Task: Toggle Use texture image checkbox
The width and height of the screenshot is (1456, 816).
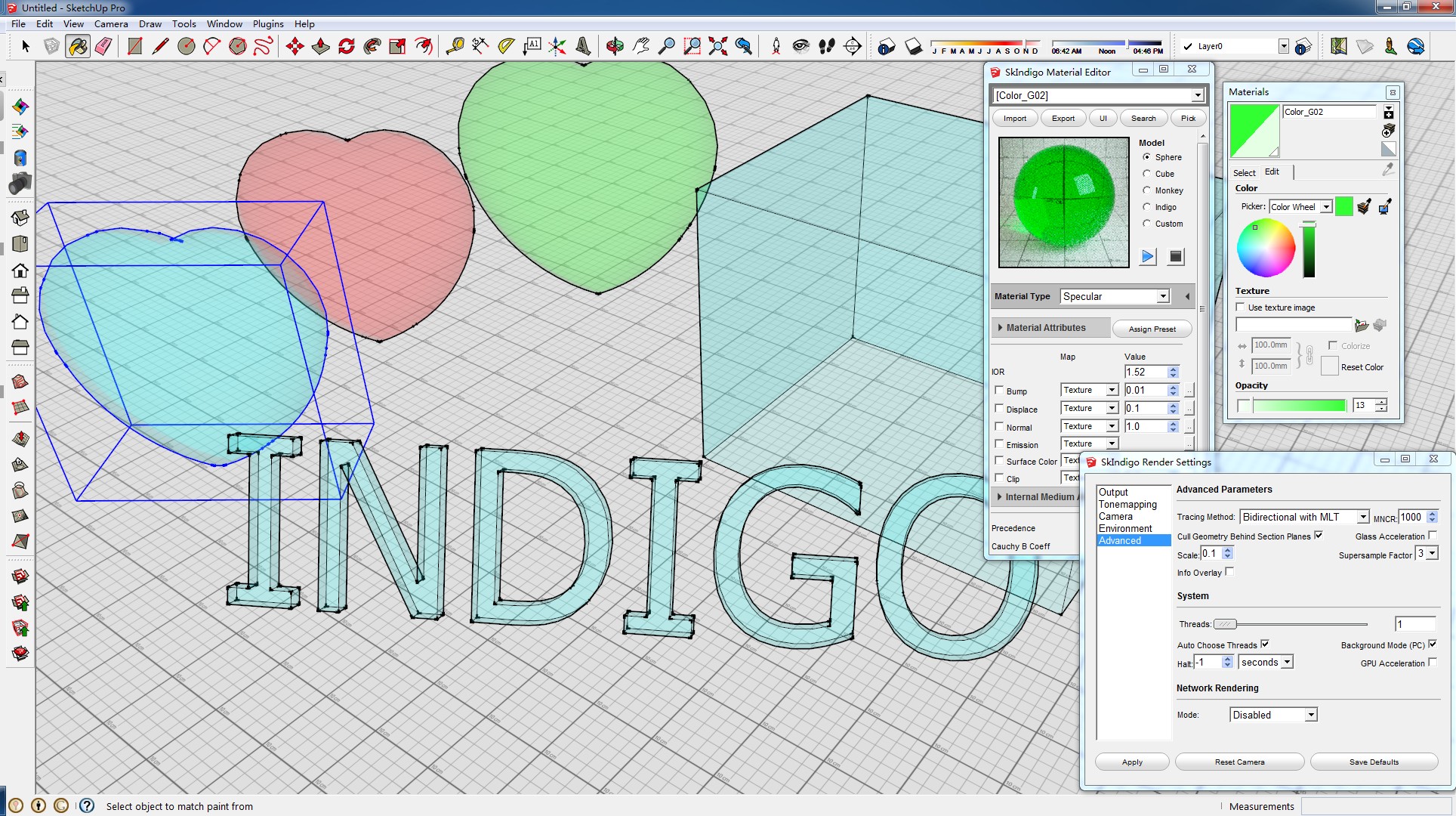Action: click(x=1240, y=307)
